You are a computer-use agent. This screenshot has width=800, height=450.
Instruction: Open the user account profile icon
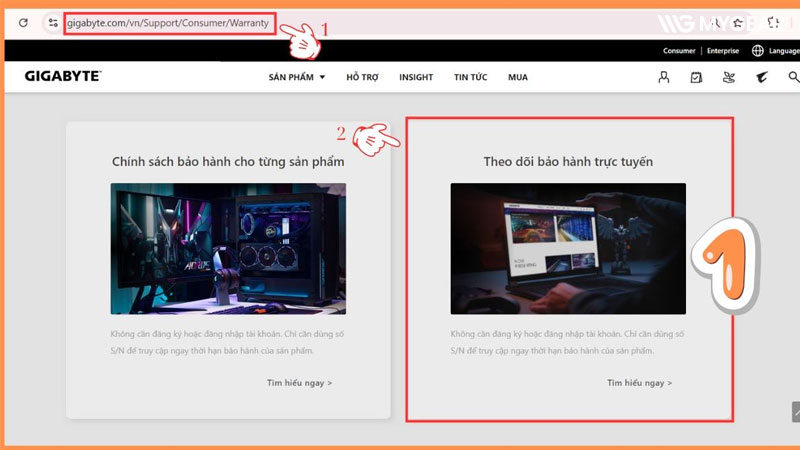pos(664,78)
